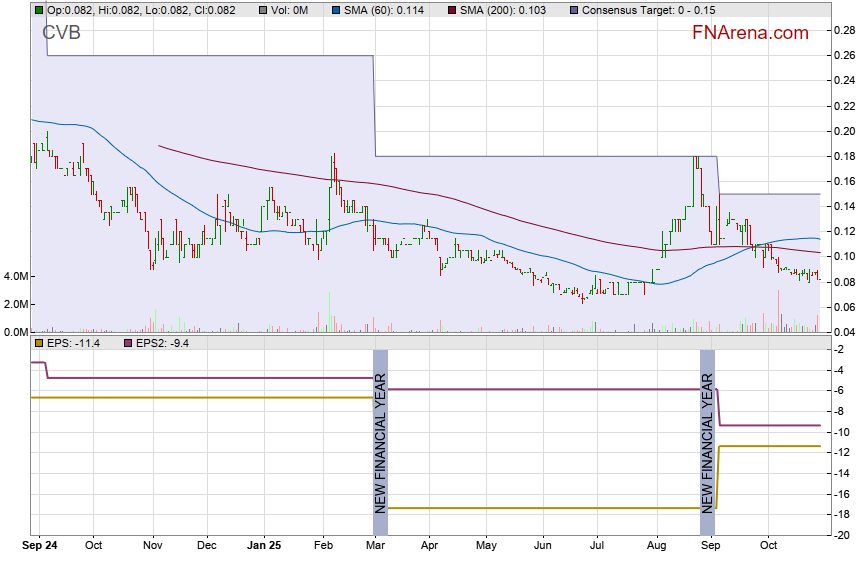Image resolution: width=859 pixels, height=566 pixels.
Task: Select the CVB ticker label
Action: click(x=61, y=33)
